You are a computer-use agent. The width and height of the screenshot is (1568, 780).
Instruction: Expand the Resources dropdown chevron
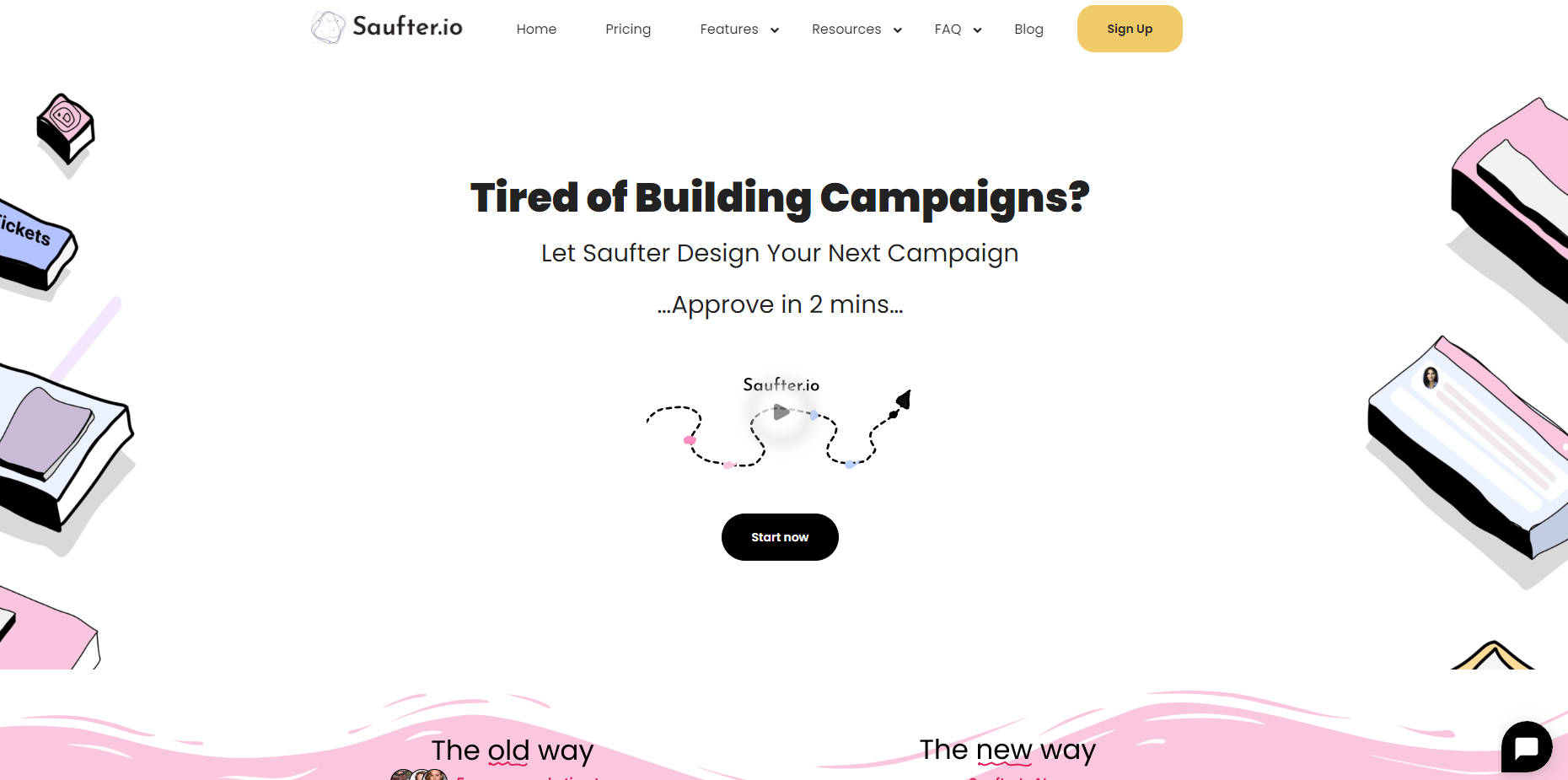point(898,30)
